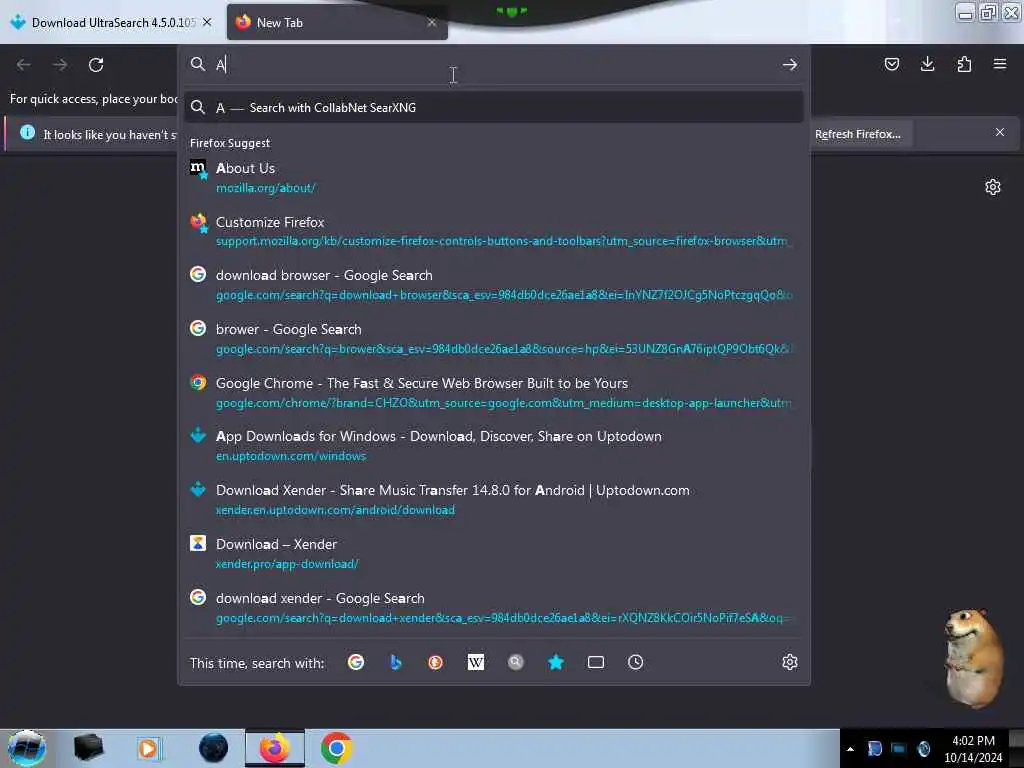
Task: Open the Windows Start button
Action: [x=27, y=748]
